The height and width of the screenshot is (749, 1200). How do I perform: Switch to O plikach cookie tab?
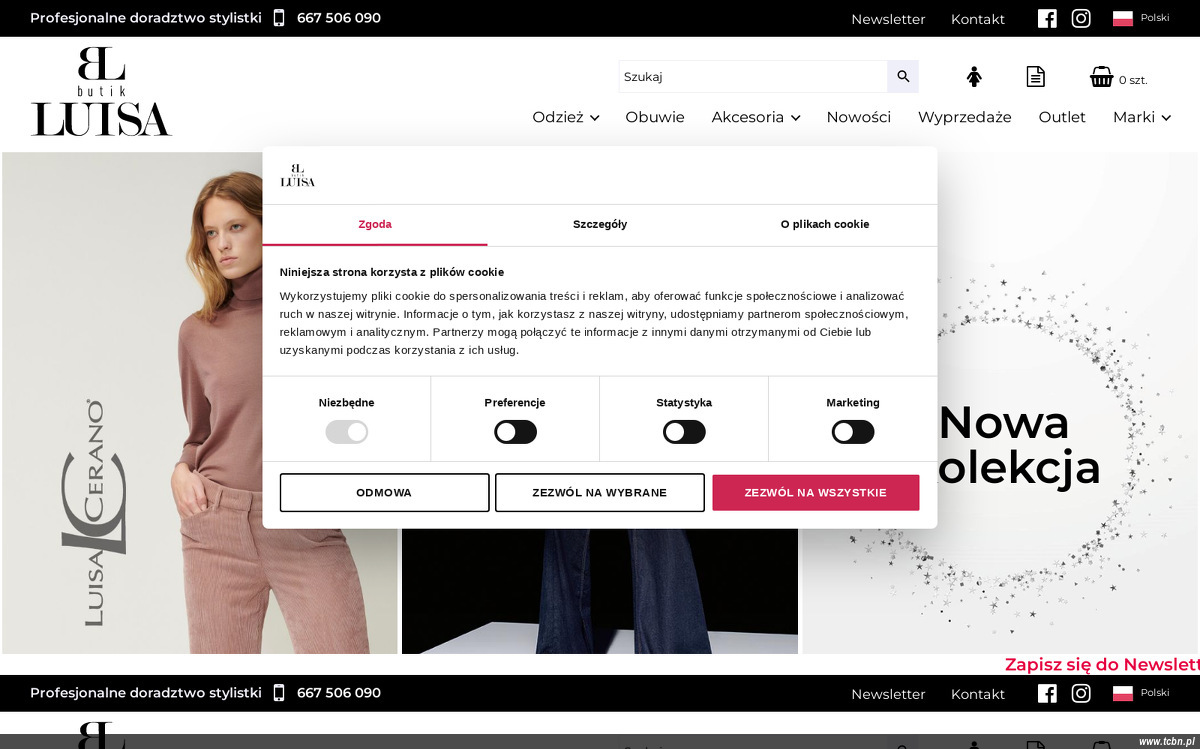click(x=825, y=224)
